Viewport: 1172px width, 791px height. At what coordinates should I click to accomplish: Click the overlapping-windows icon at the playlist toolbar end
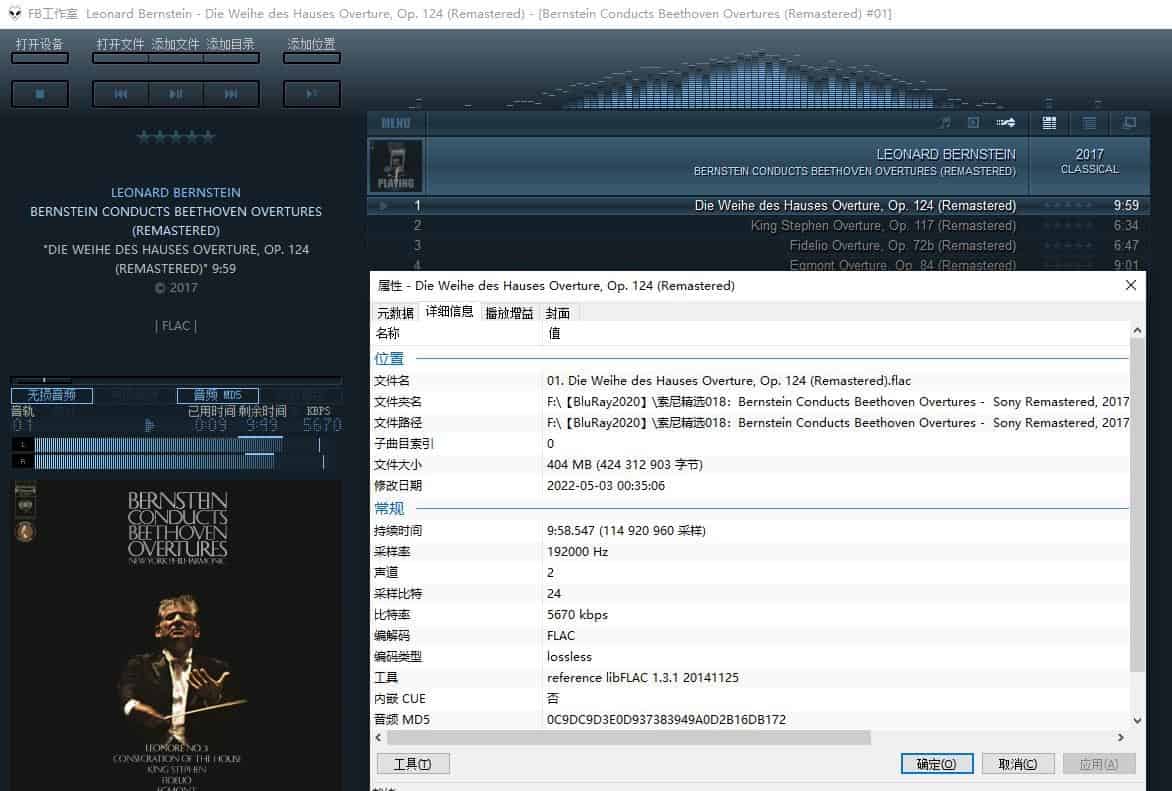[x=1129, y=123]
